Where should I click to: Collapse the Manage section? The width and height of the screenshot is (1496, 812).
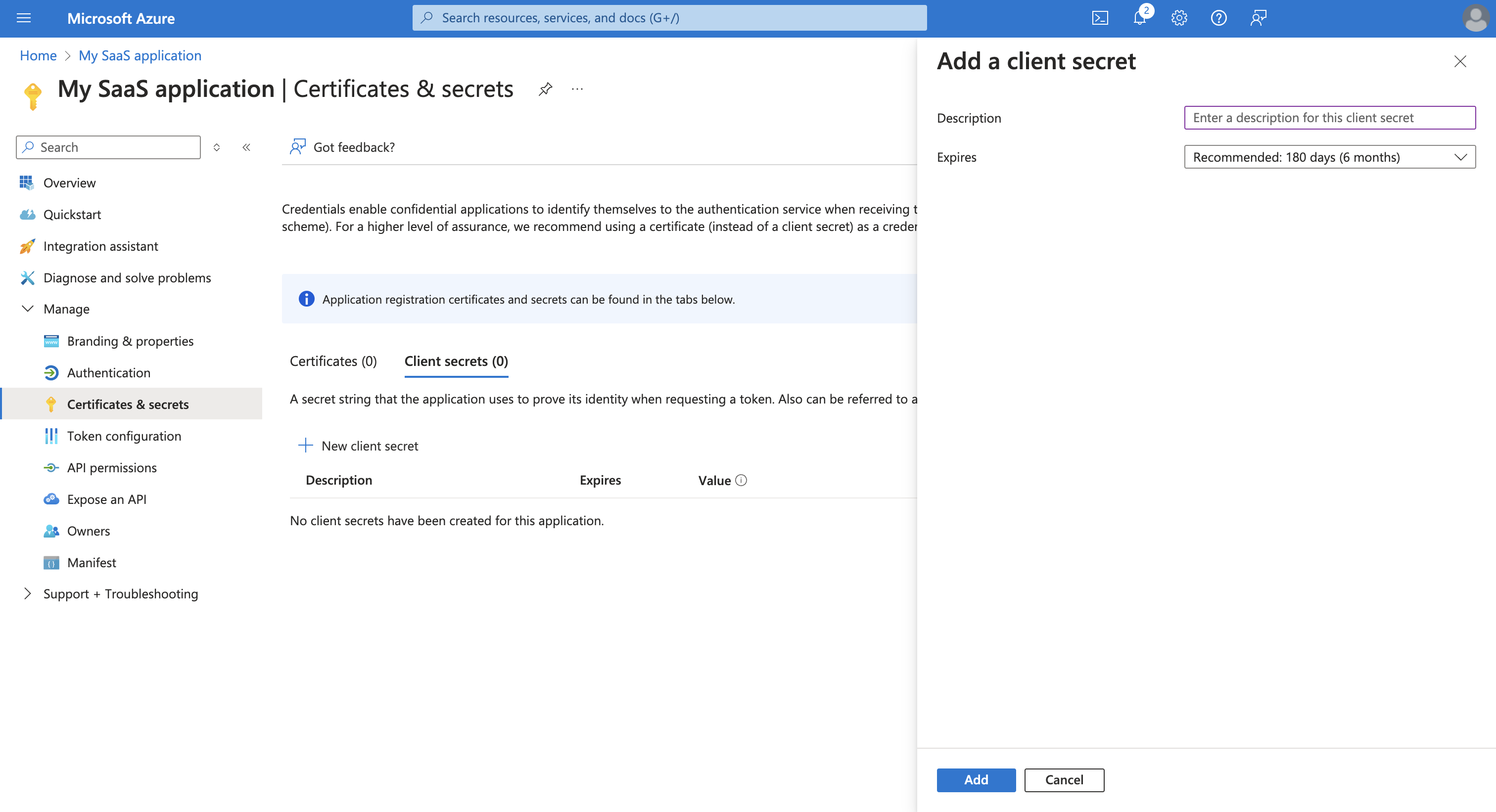coord(27,309)
